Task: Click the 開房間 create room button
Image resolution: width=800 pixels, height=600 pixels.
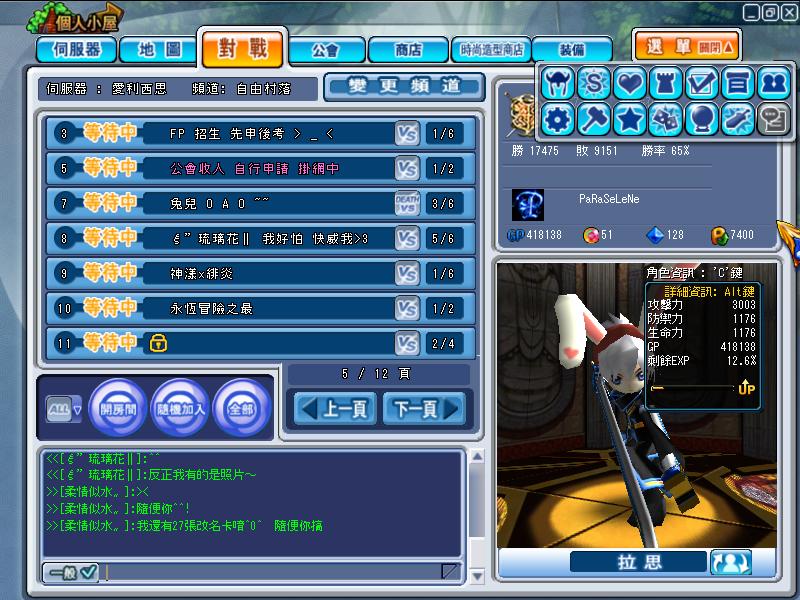Action: [x=118, y=409]
